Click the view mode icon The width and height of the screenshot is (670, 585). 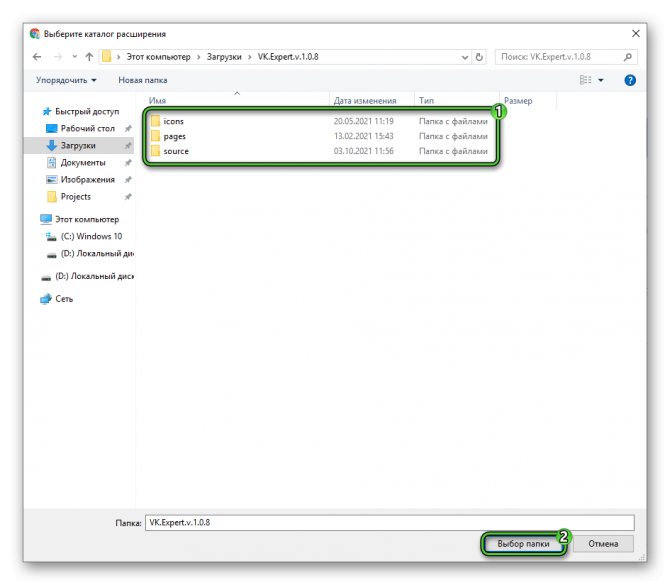tap(585, 80)
